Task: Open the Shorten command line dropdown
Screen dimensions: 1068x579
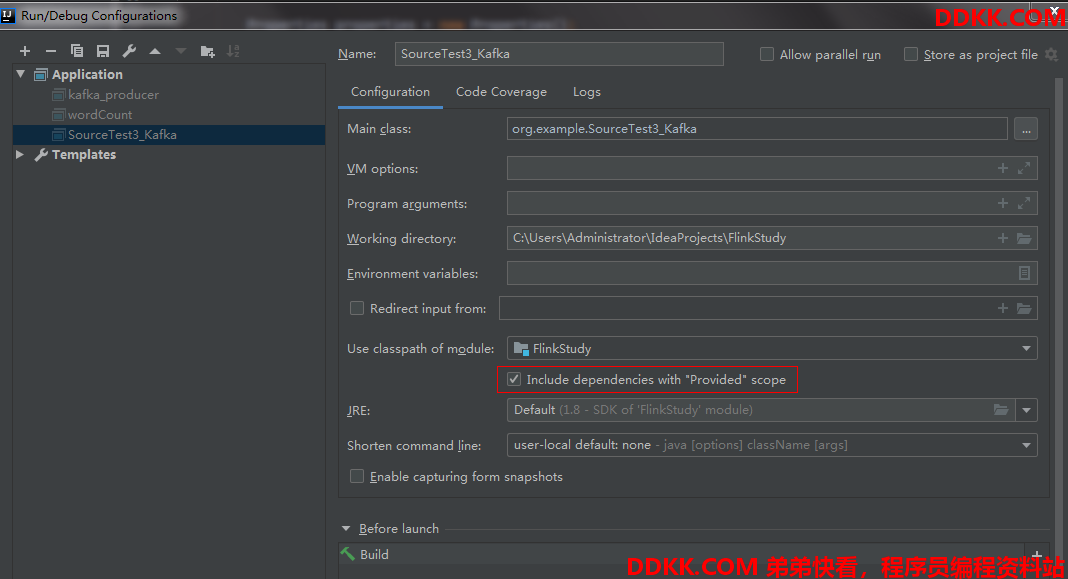Action: point(1026,445)
